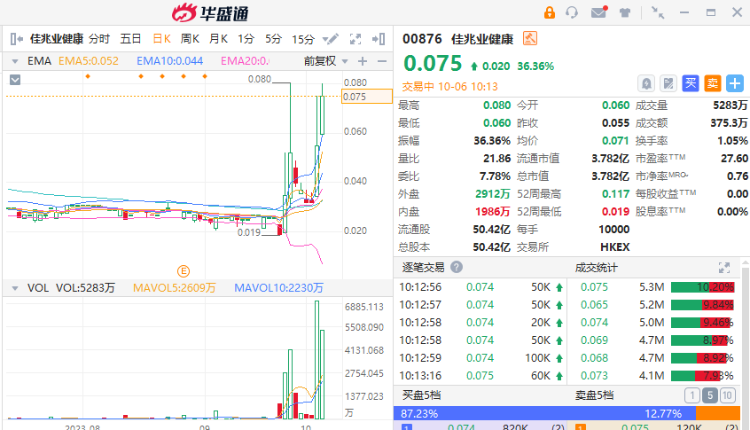Click the stock code 00876
This screenshot has width=750, height=430.
[422, 39]
